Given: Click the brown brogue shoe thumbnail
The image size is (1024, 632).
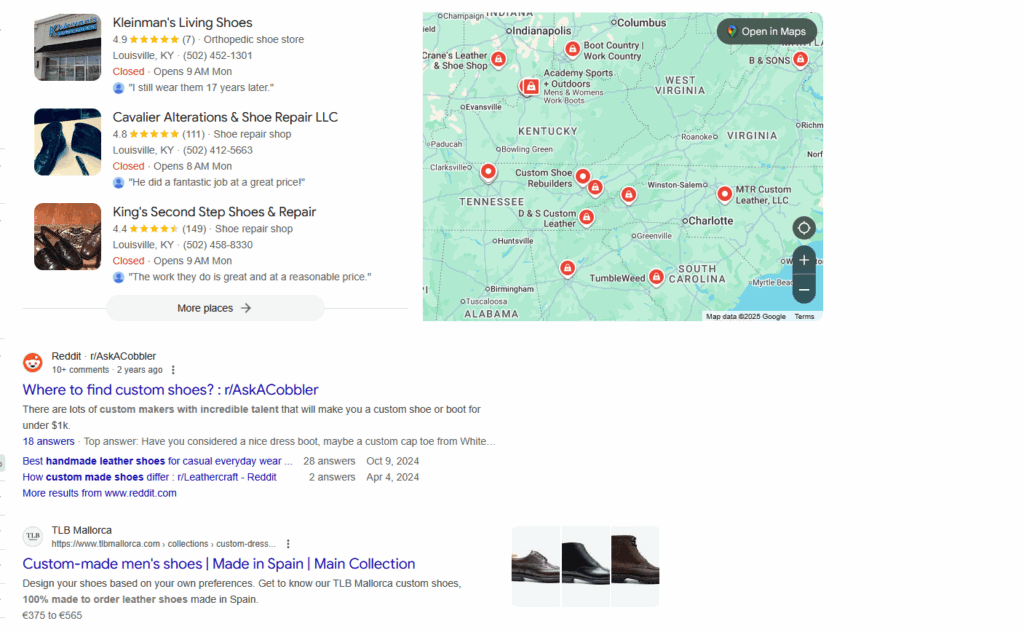Looking at the screenshot, I should point(536,567).
